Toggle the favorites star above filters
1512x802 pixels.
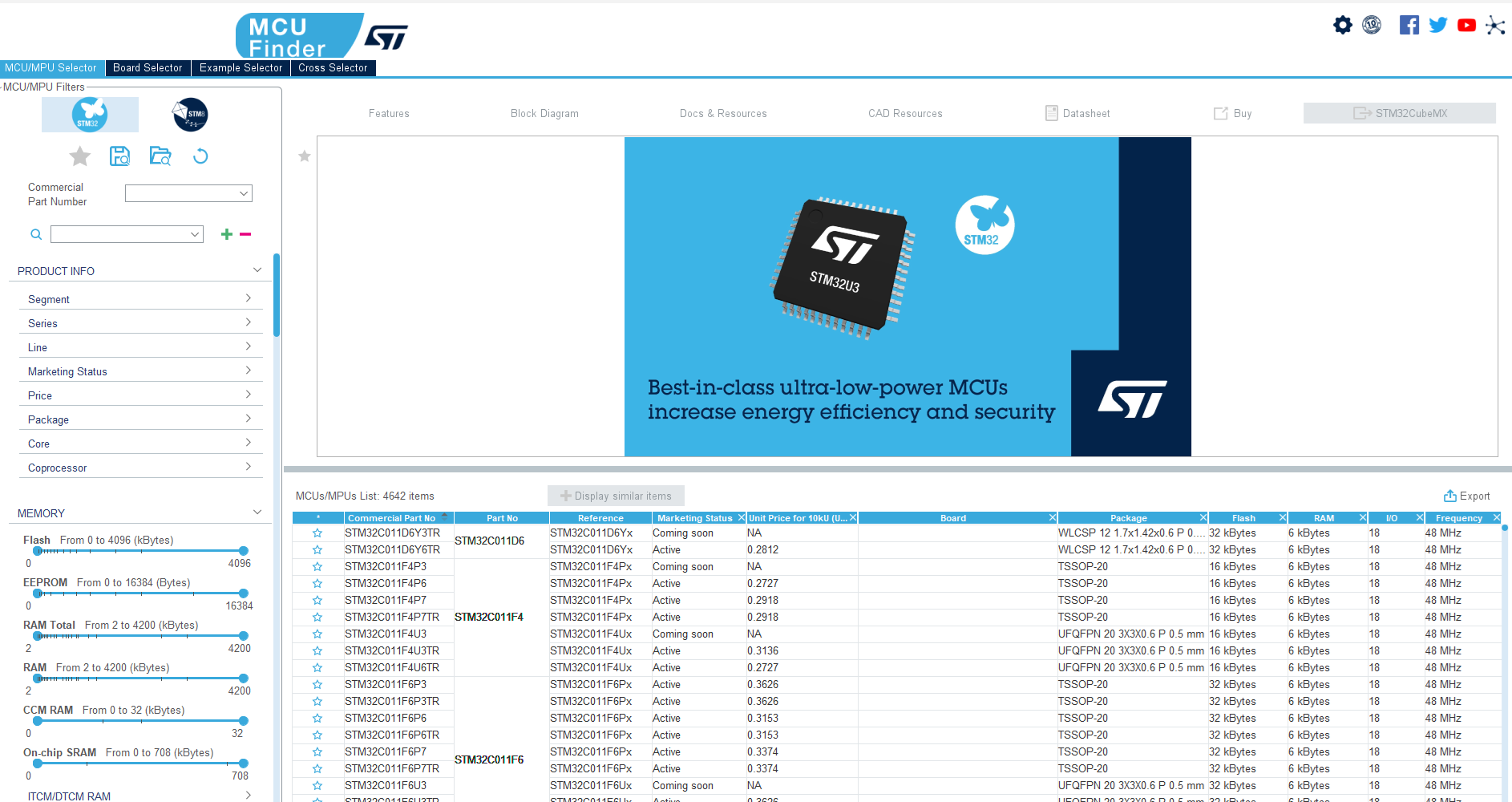(x=79, y=156)
